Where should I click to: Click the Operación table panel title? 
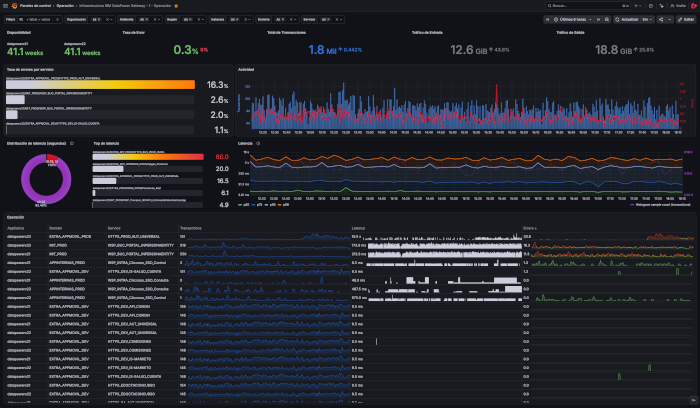click(15, 217)
